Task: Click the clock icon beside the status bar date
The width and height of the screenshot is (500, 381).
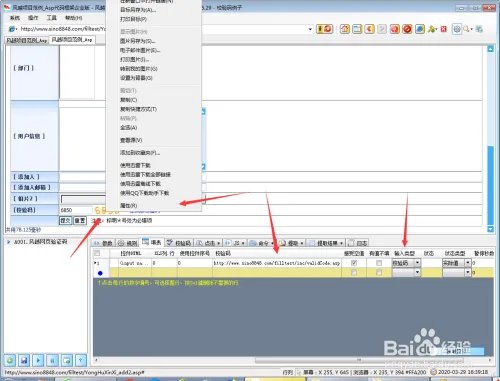Action: tap(433, 372)
